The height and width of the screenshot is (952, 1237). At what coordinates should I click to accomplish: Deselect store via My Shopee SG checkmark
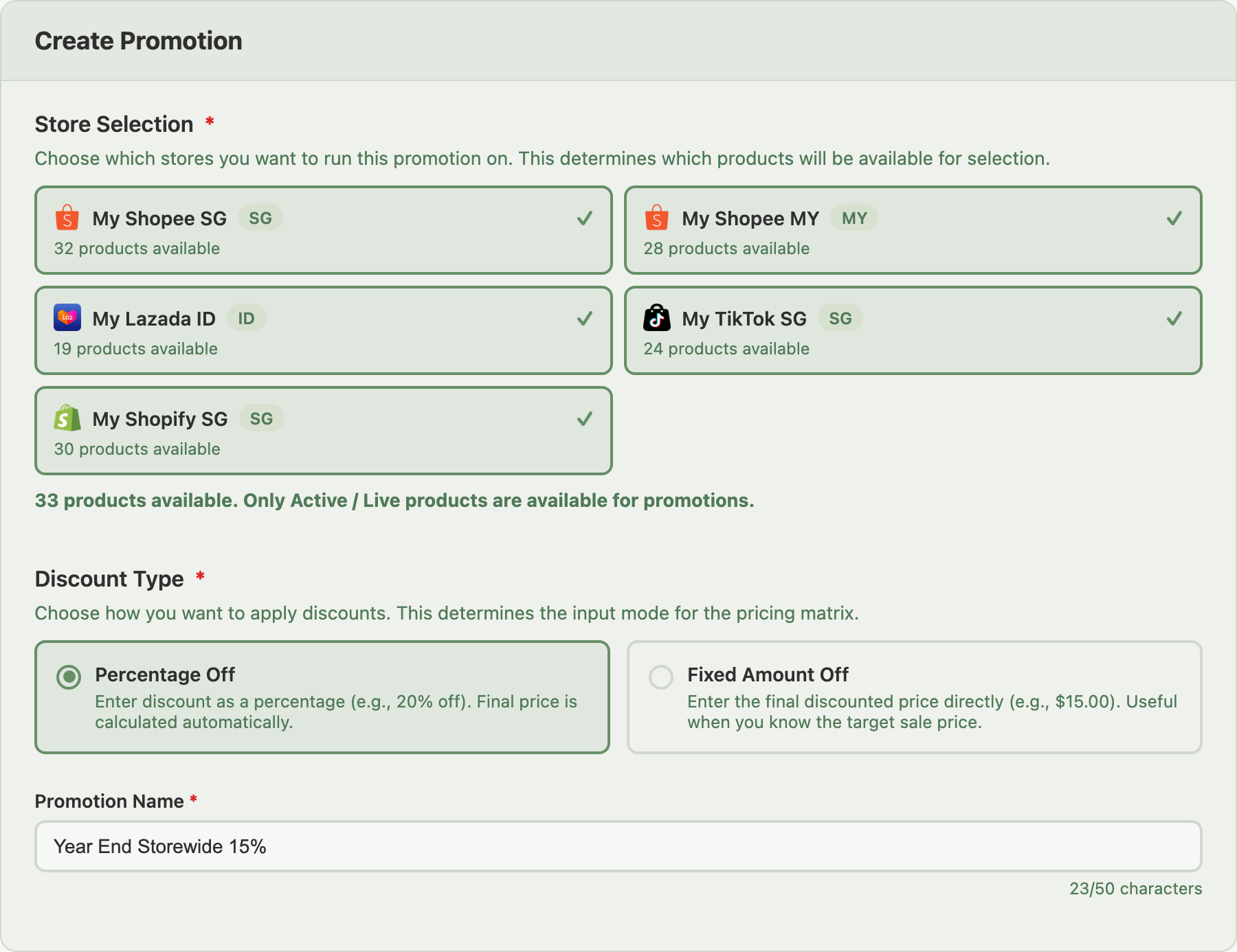[585, 218]
